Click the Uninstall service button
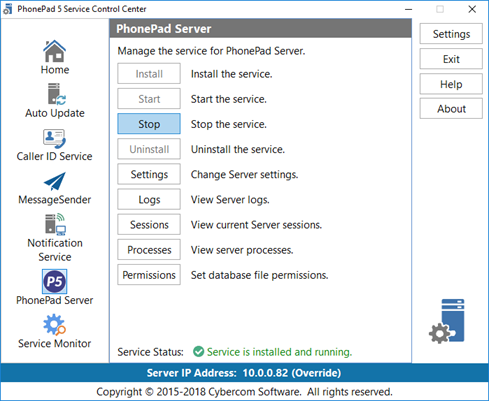The width and height of the screenshot is (489, 401). 149,149
